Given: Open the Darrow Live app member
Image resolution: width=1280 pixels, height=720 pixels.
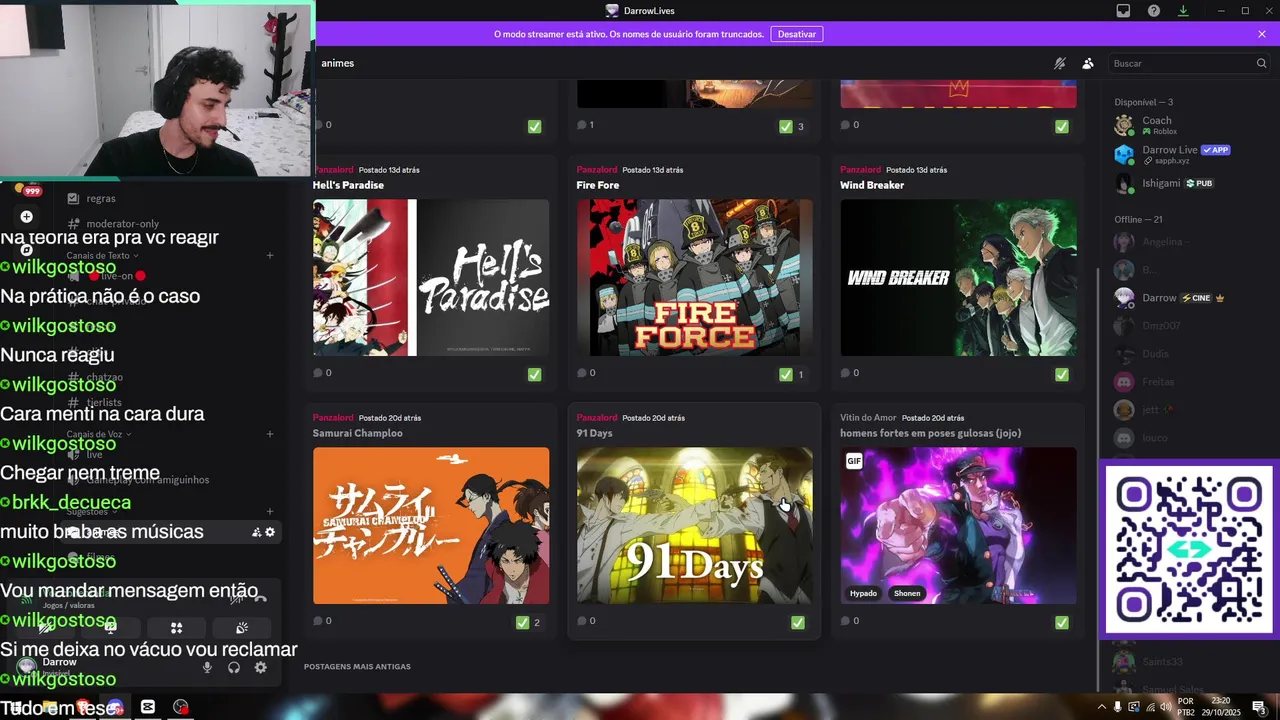Looking at the screenshot, I should click(1190, 155).
